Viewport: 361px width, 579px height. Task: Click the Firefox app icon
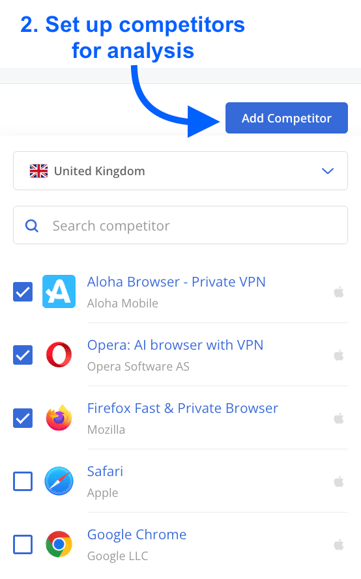tap(59, 418)
